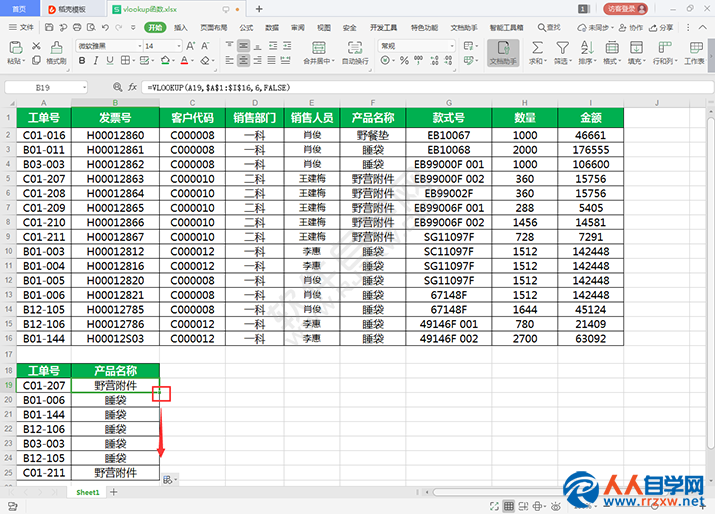Align text to top of cell

(229, 46)
